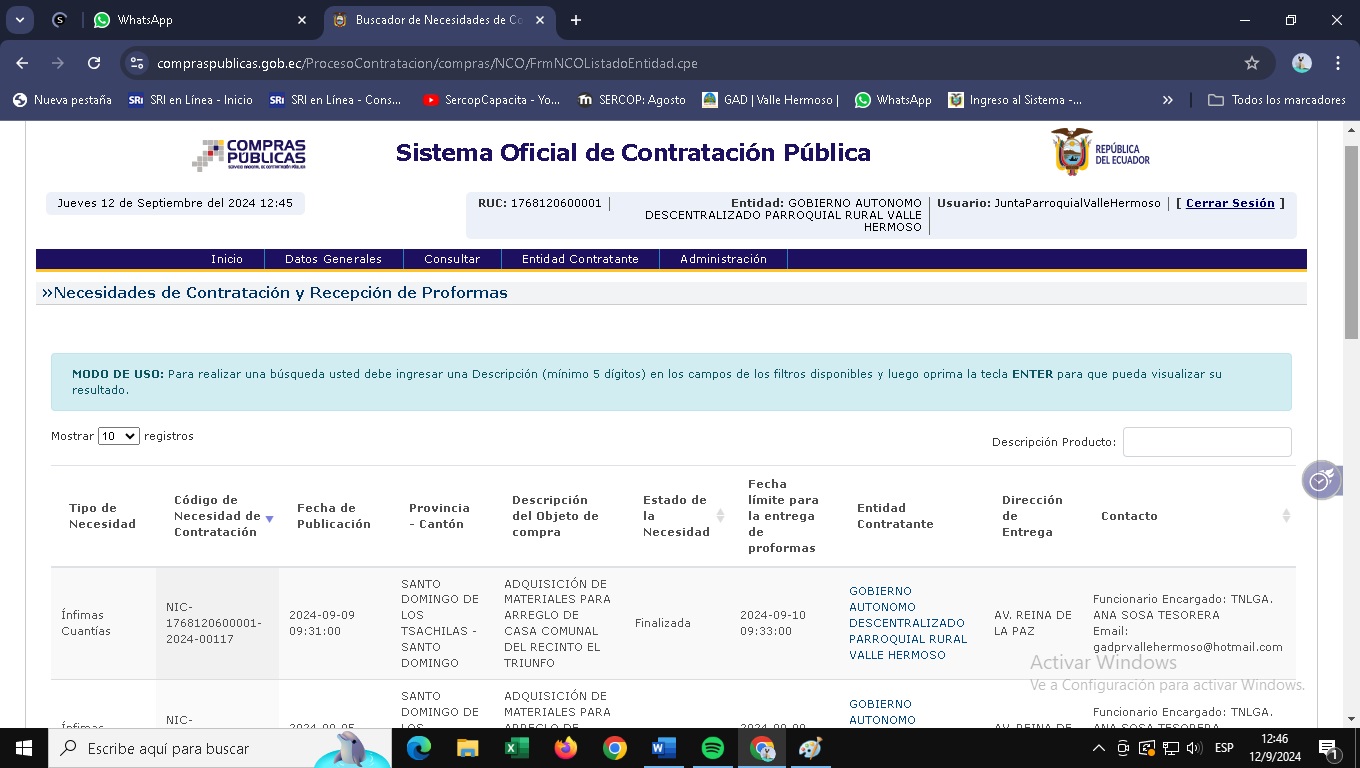Click the Cerrar Sesión link

[1230, 203]
